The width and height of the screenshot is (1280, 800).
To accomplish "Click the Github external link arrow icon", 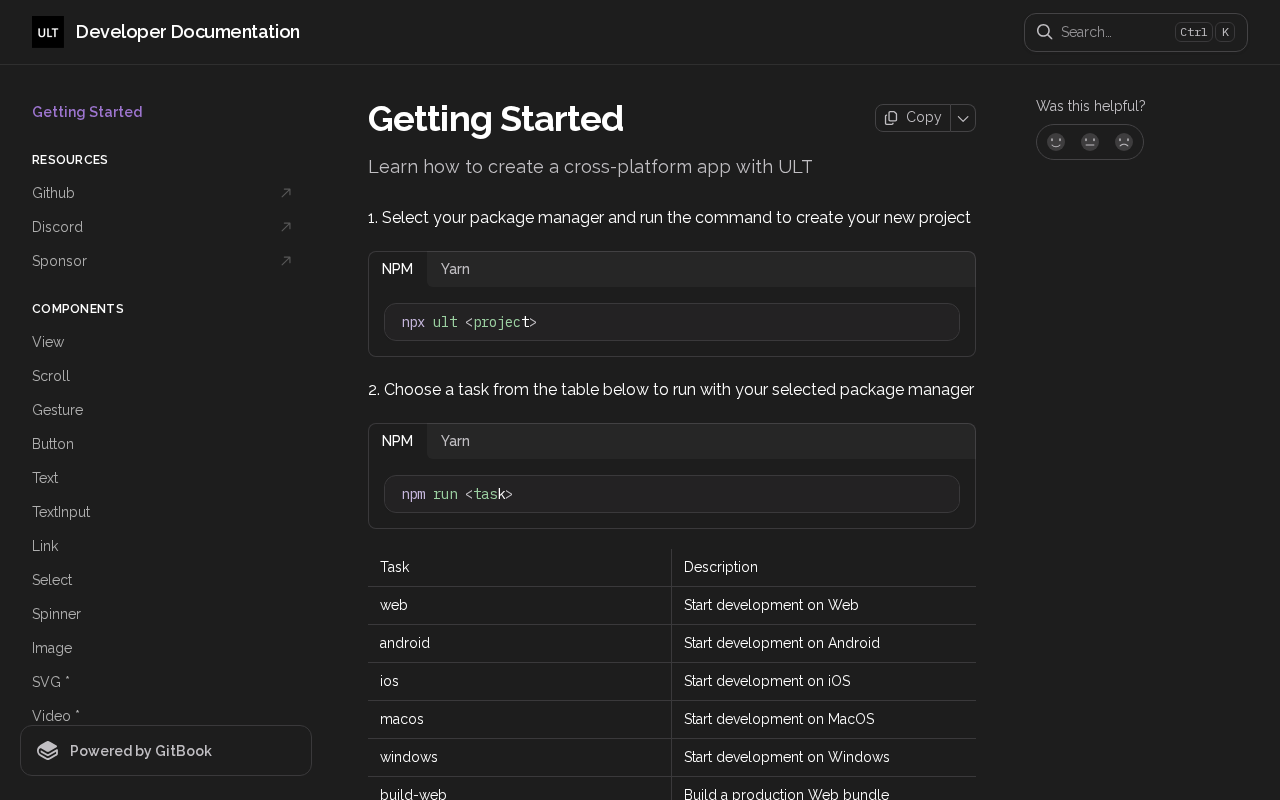I will [x=286, y=193].
